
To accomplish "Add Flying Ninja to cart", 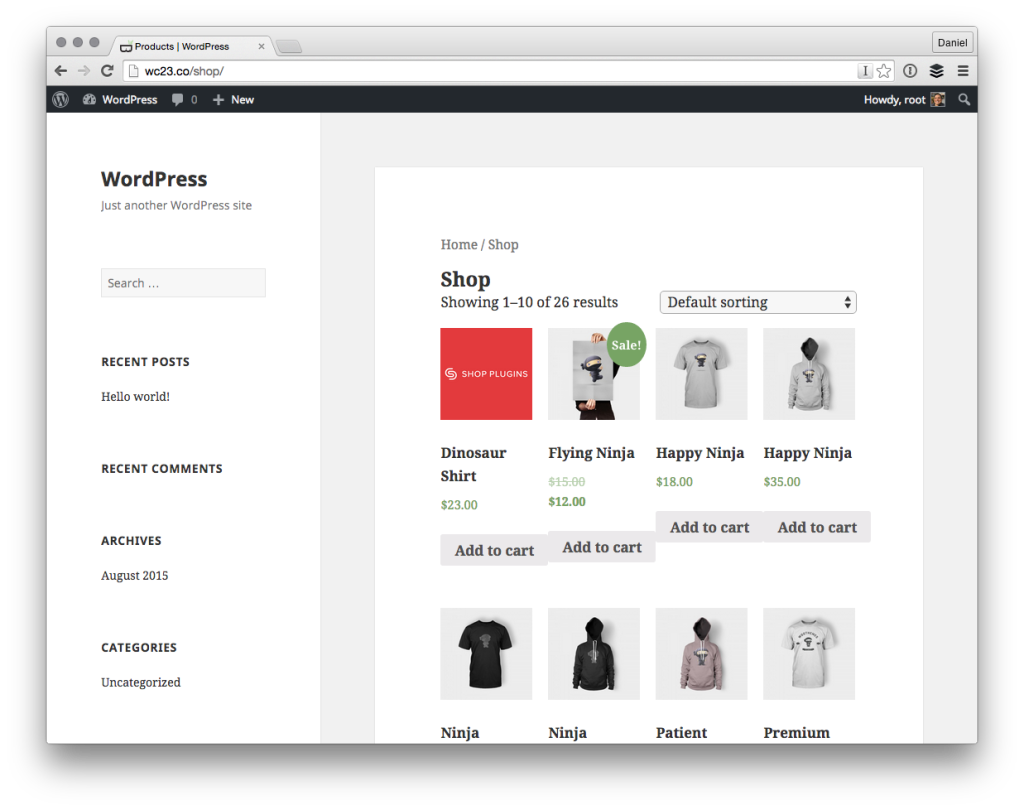I will click(601, 547).
